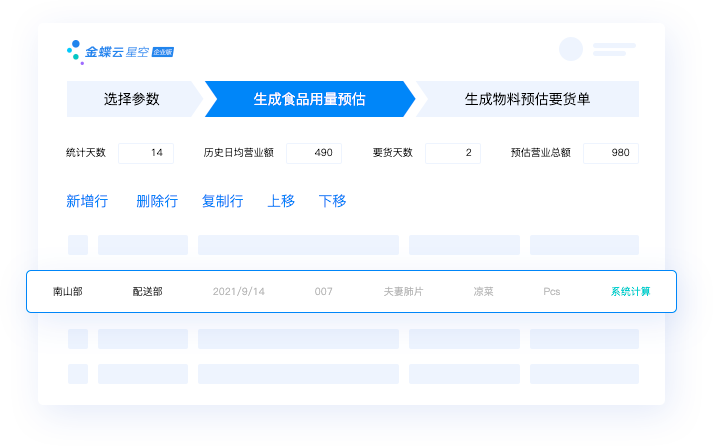Click the 2021/9/14 date cell

point(239,292)
